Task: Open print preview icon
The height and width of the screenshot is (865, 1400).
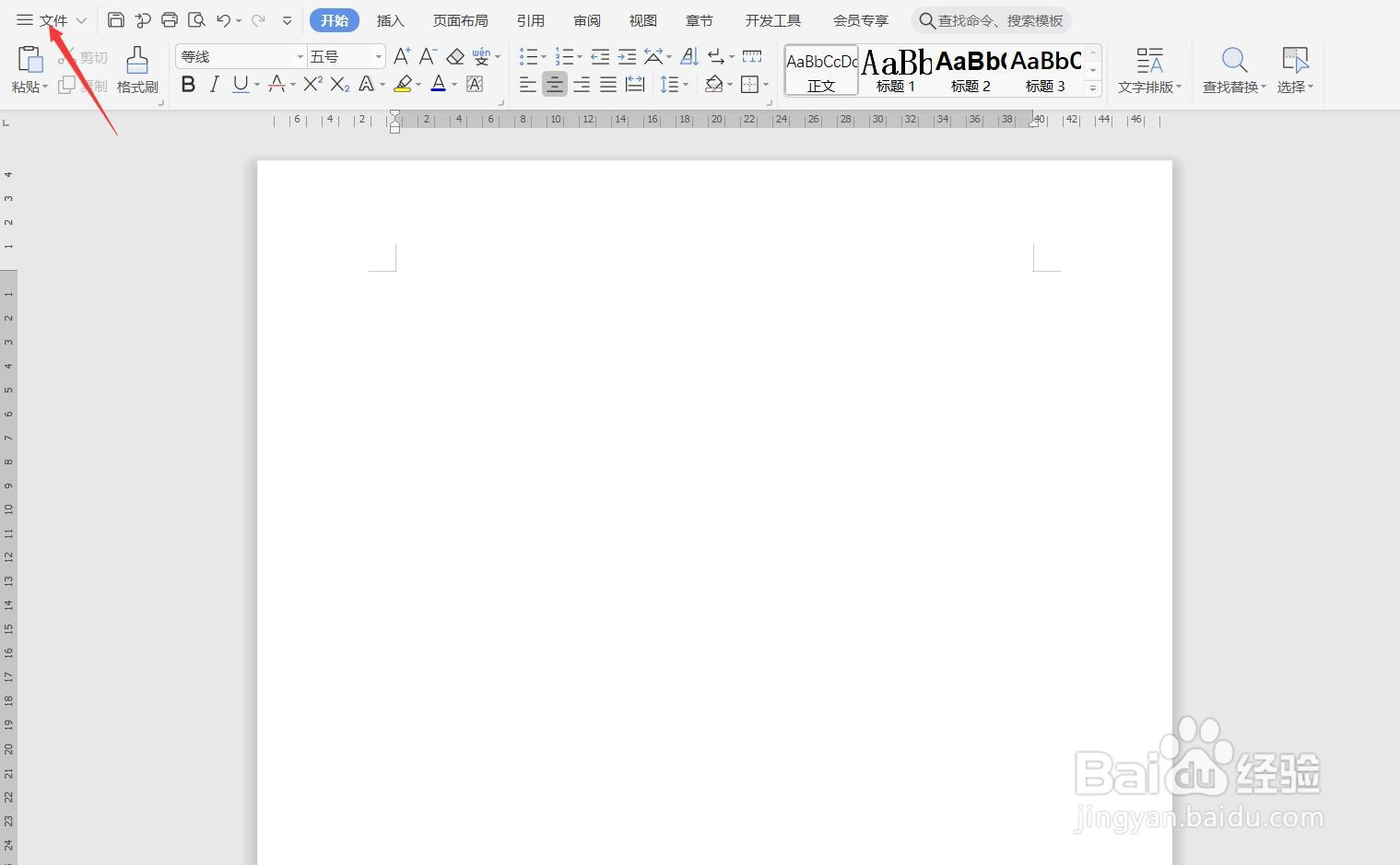Action: [196, 20]
